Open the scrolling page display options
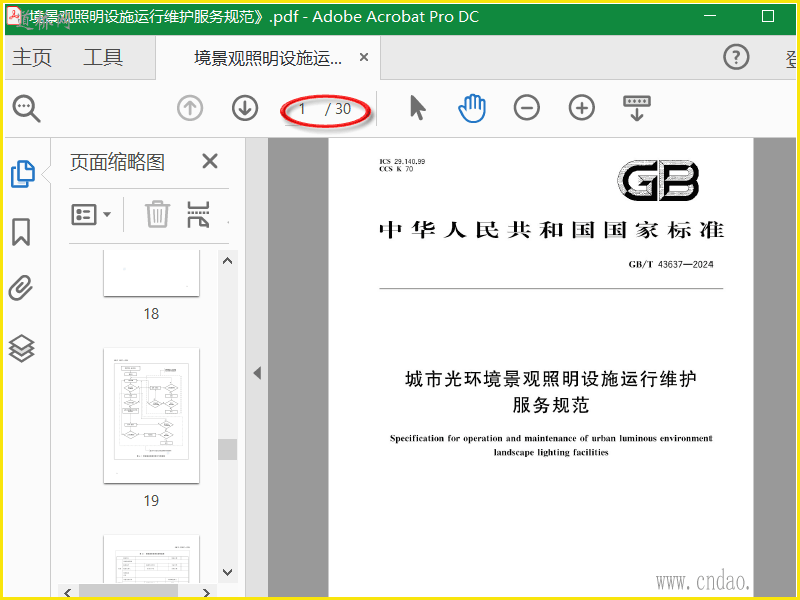The height and width of the screenshot is (600, 800). click(x=637, y=108)
